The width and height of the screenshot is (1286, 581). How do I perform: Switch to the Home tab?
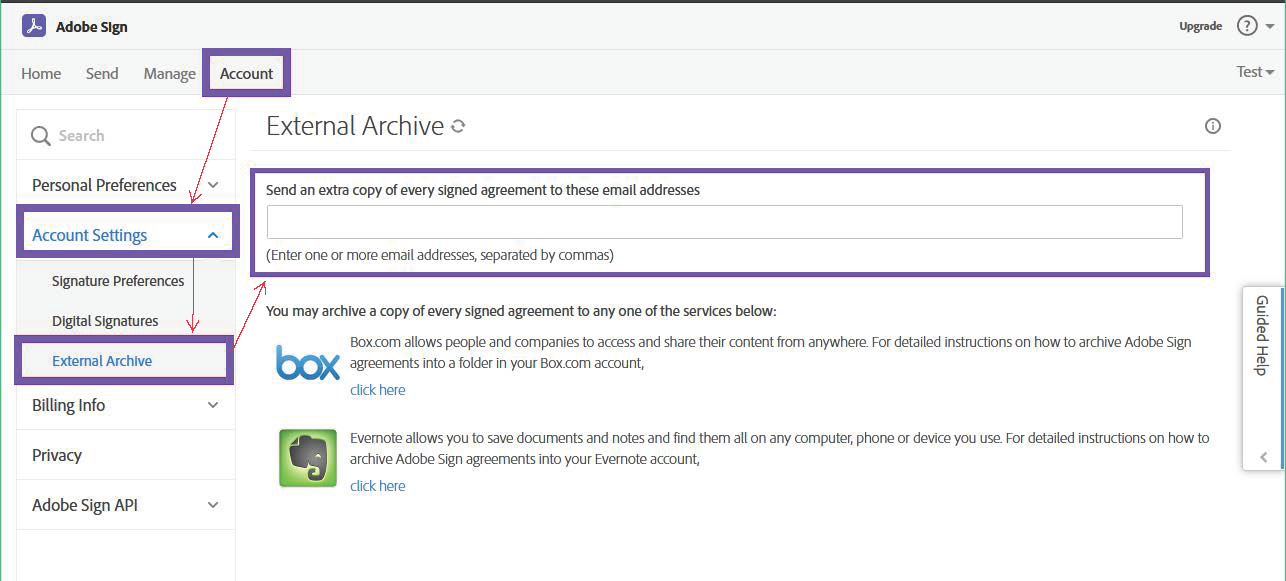pyautogui.click(x=41, y=73)
